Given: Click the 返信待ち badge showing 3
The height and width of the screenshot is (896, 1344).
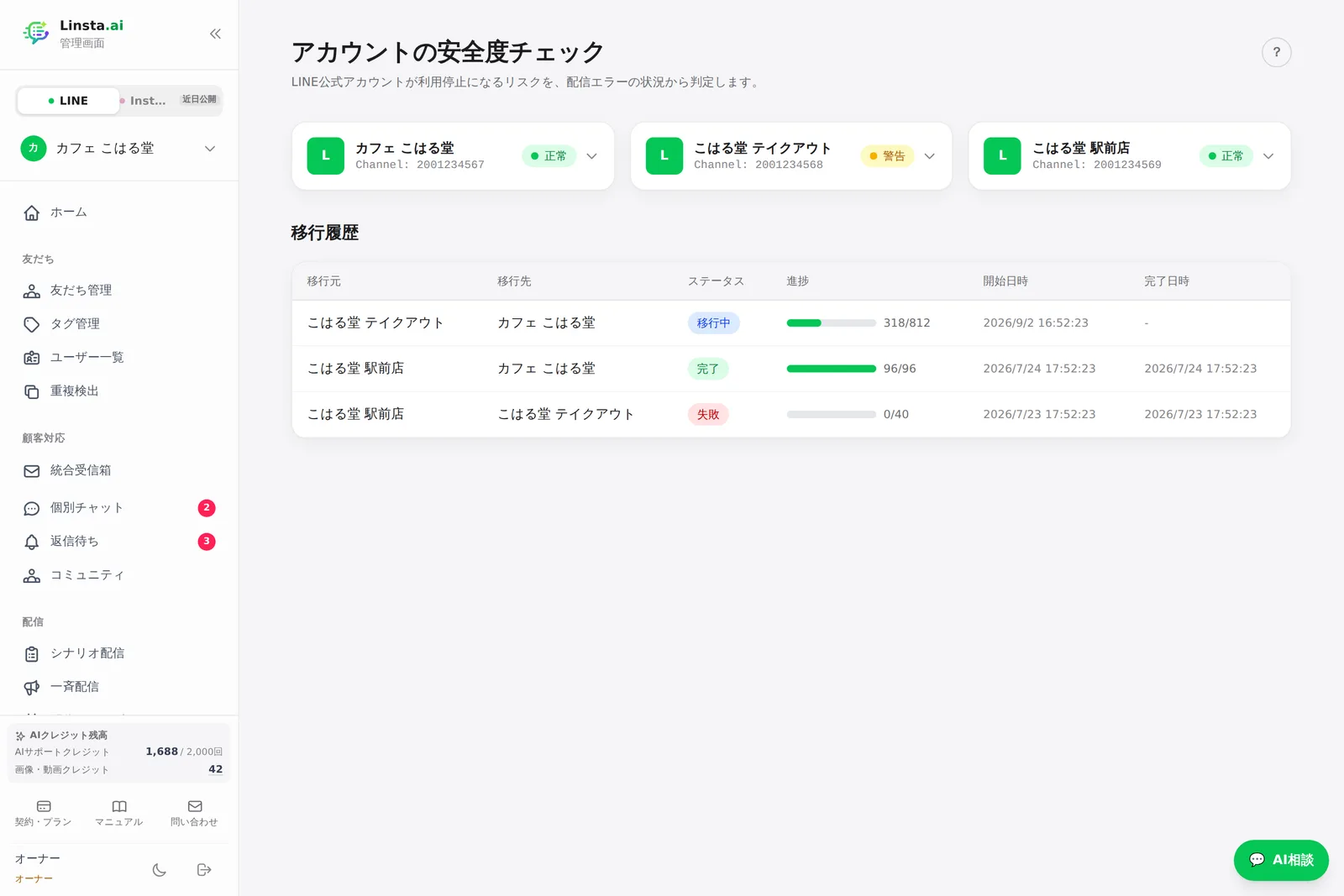Looking at the screenshot, I should point(207,542).
